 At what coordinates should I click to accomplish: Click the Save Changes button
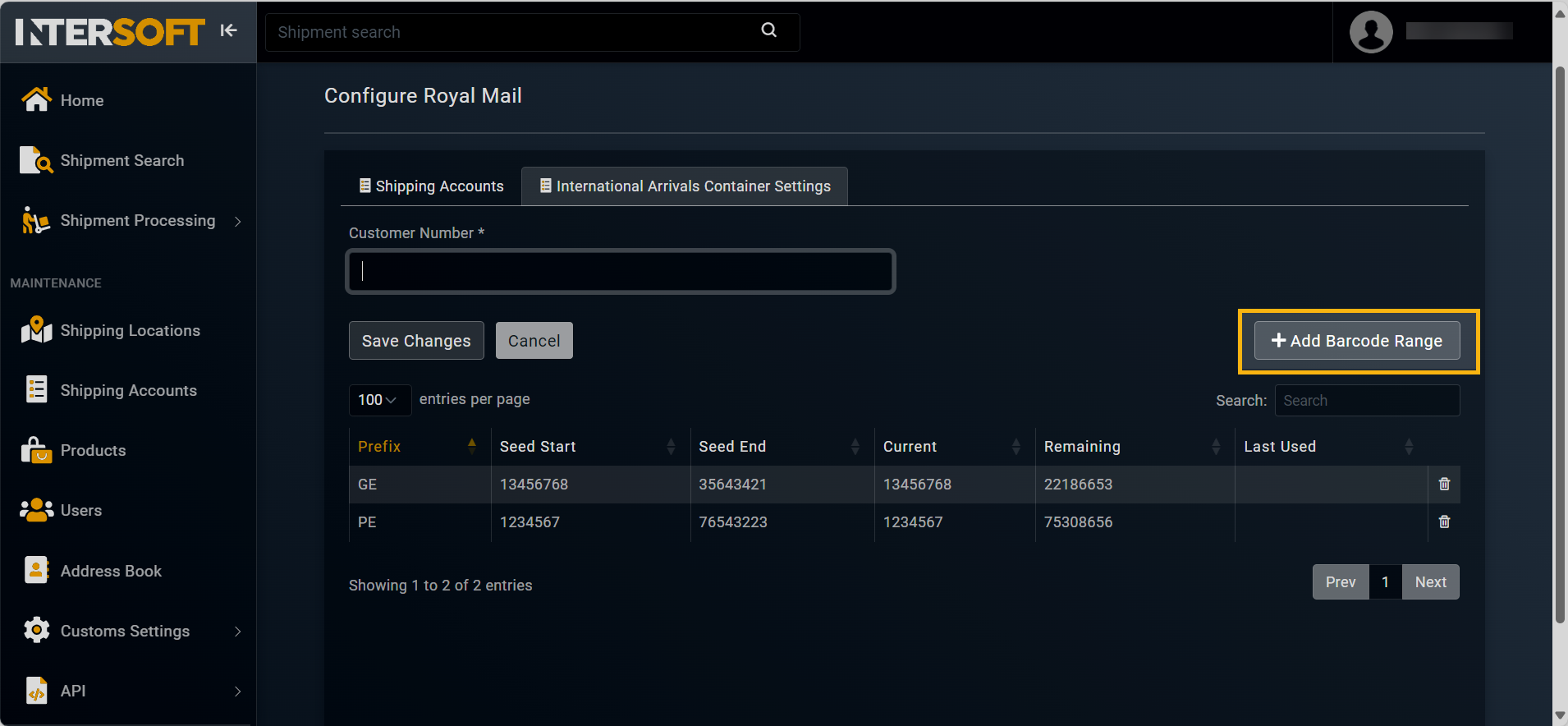(x=416, y=340)
